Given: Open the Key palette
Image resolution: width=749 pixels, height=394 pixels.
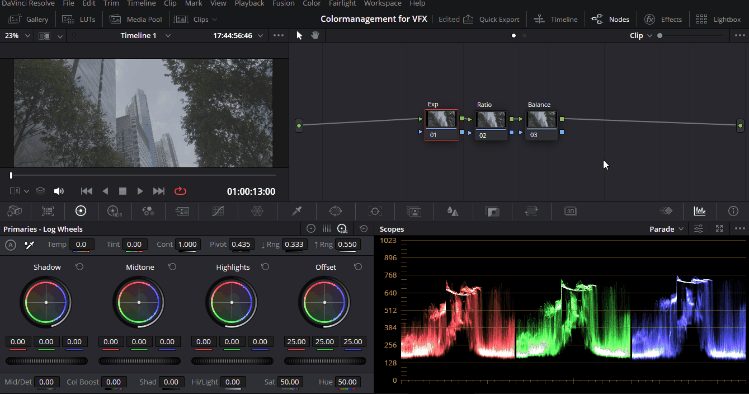Looking at the screenshot, I should click(x=492, y=211).
